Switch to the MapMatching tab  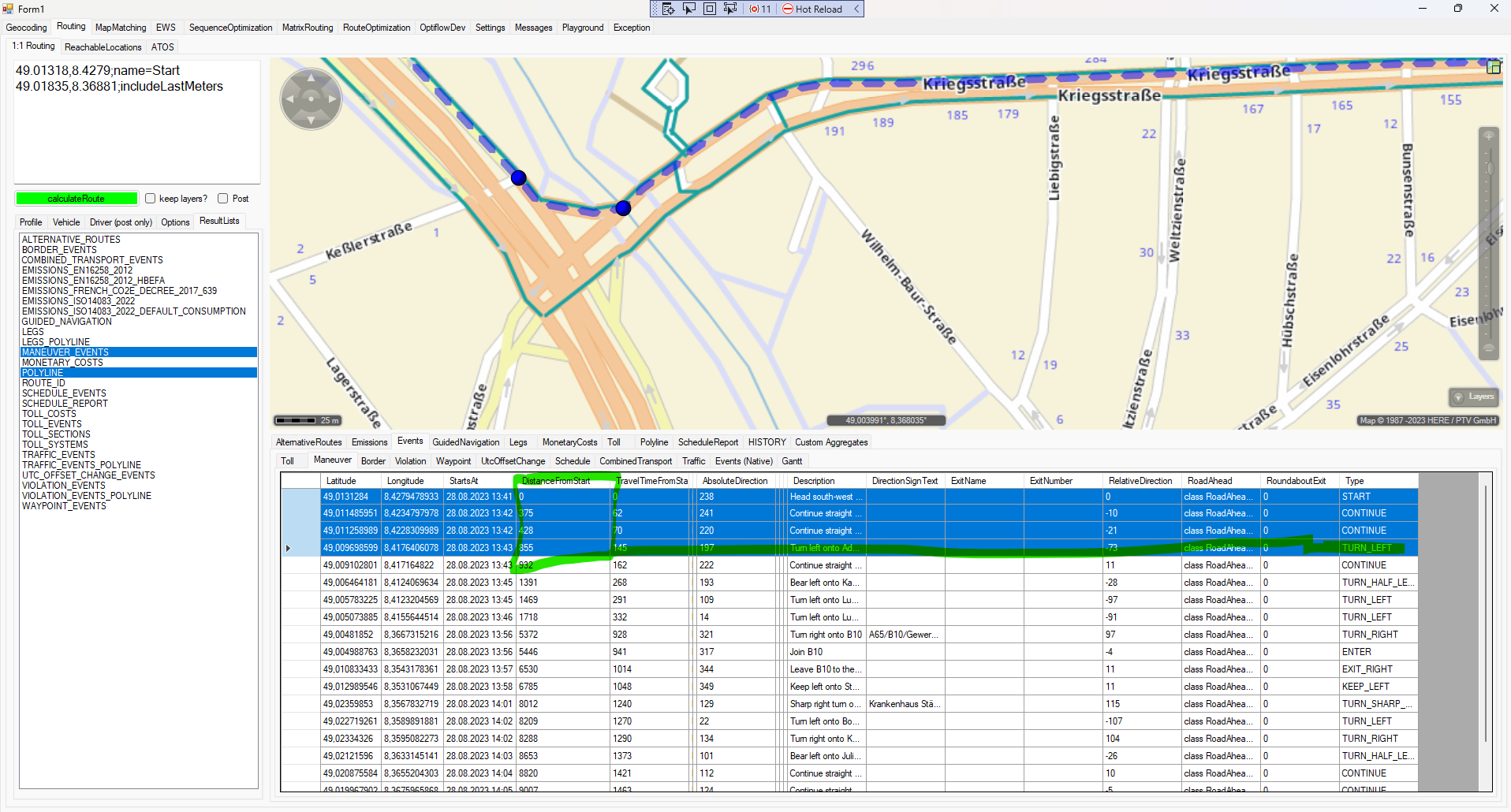click(x=121, y=28)
